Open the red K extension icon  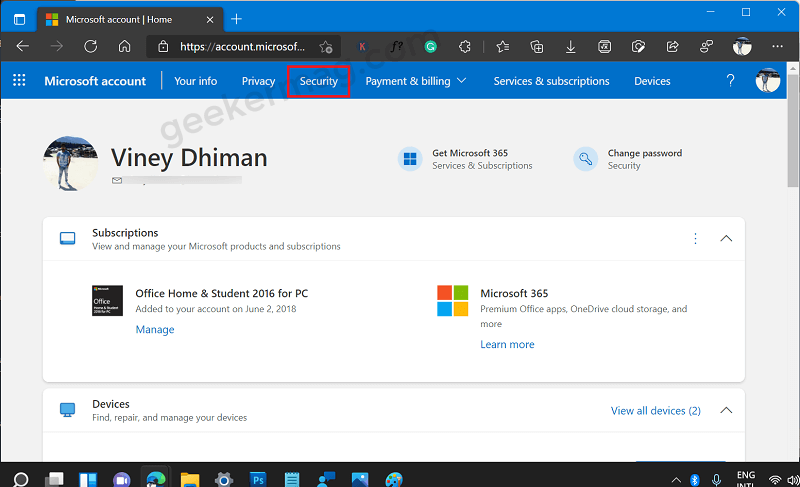click(x=362, y=47)
